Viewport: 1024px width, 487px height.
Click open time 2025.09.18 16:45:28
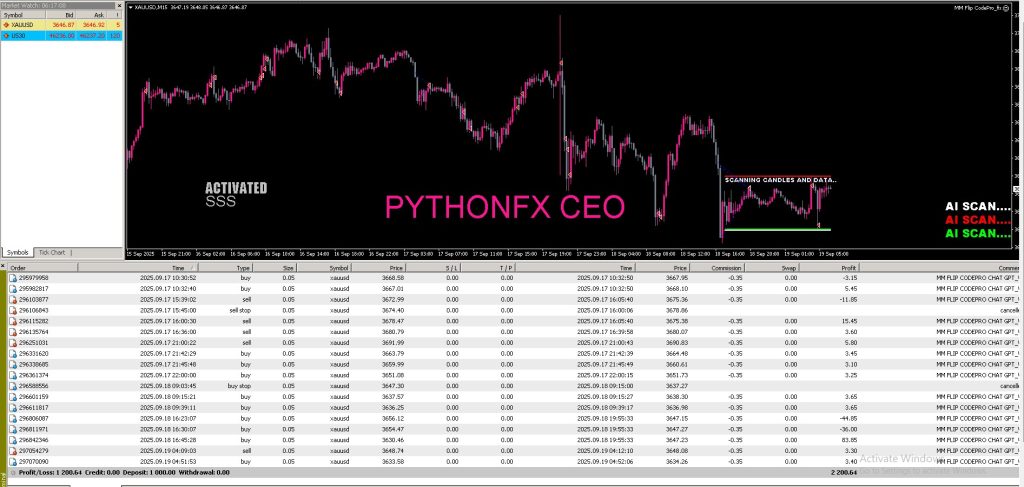point(168,439)
